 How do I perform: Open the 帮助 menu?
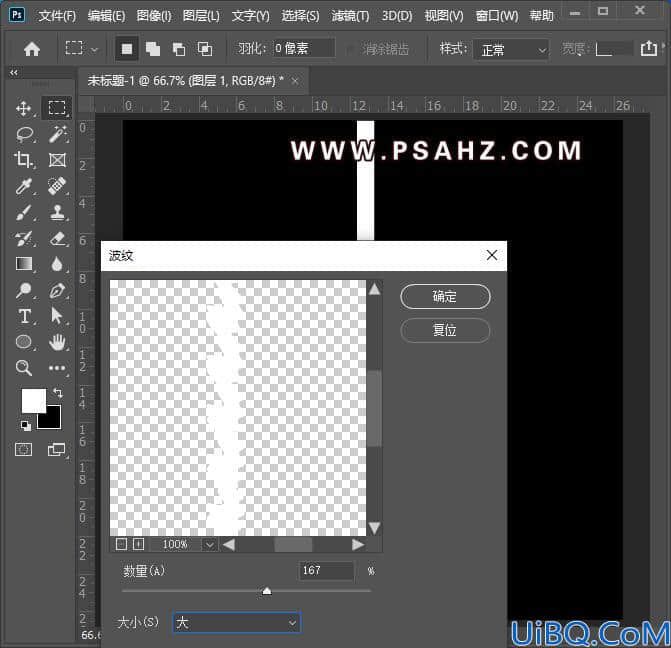pyautogui.click(x=541, y=16)
